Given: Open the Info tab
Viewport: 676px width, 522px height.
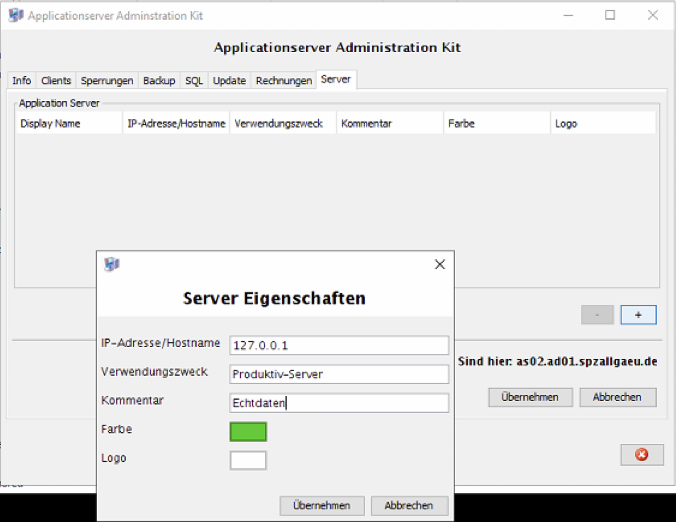Looking at the screenshot, I should tap(22, 81).
